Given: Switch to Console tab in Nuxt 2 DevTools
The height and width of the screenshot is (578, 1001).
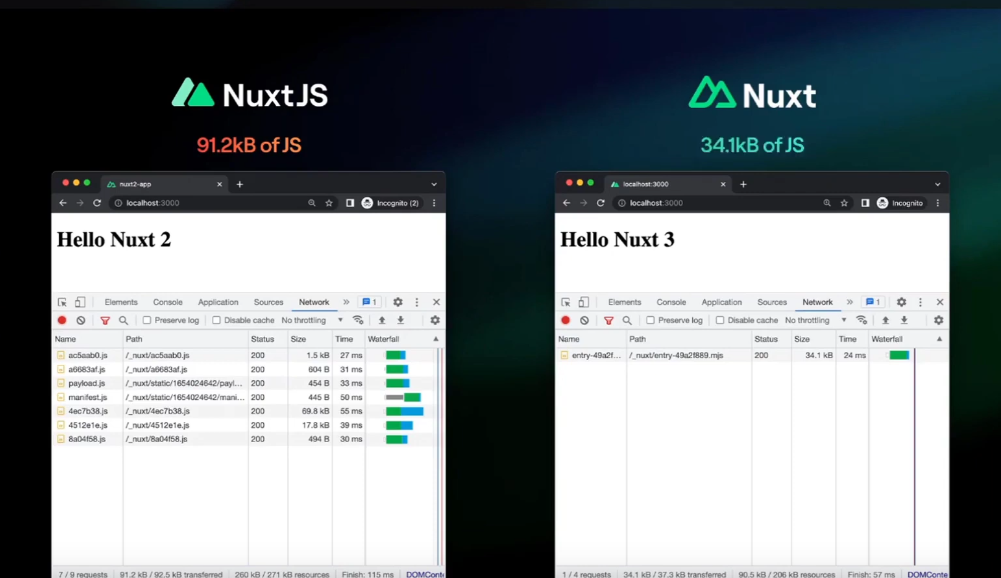Looking at the screenshot, I should tap(167, 302).
